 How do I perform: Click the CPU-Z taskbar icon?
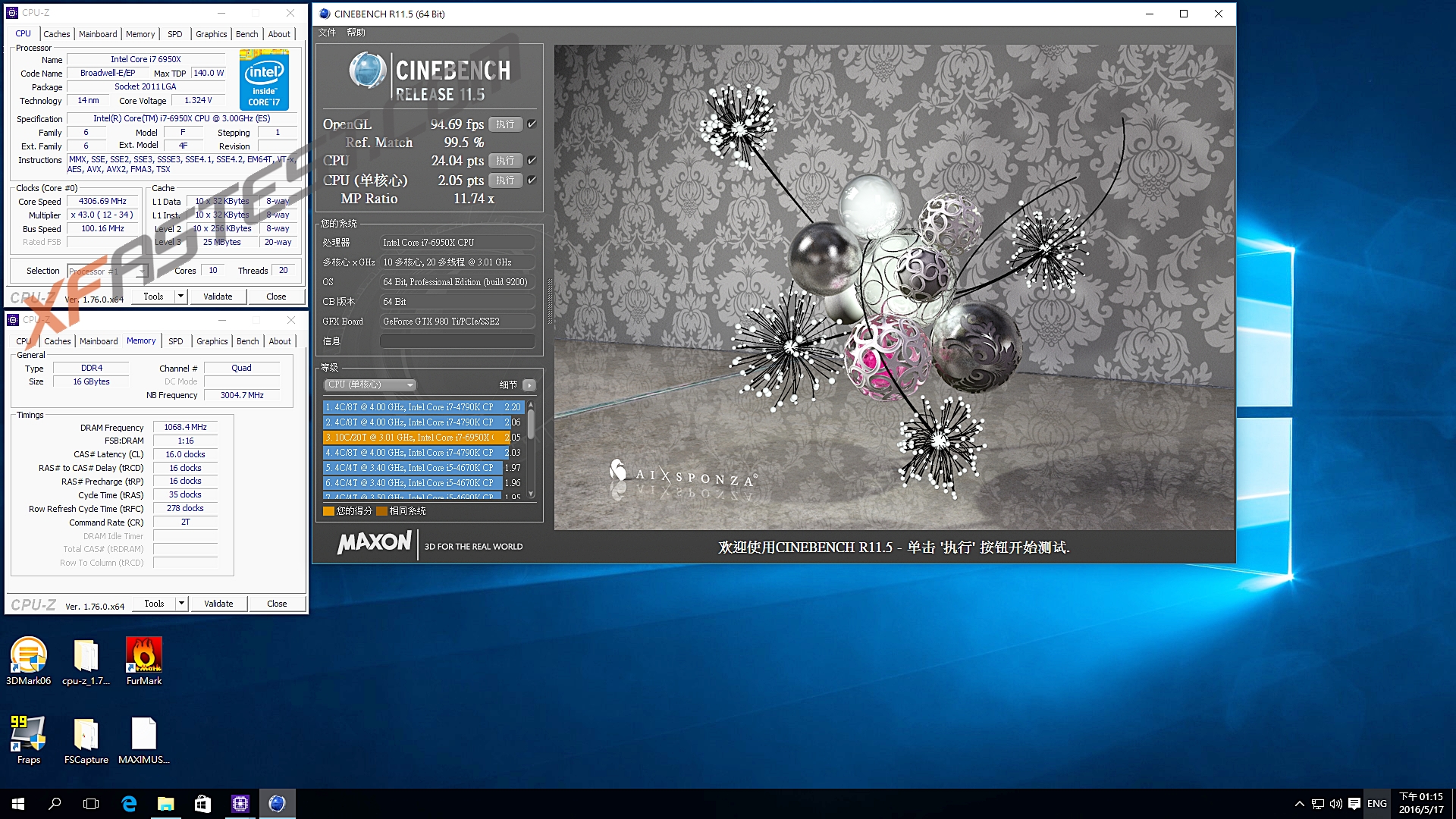[x=240, y=804]
